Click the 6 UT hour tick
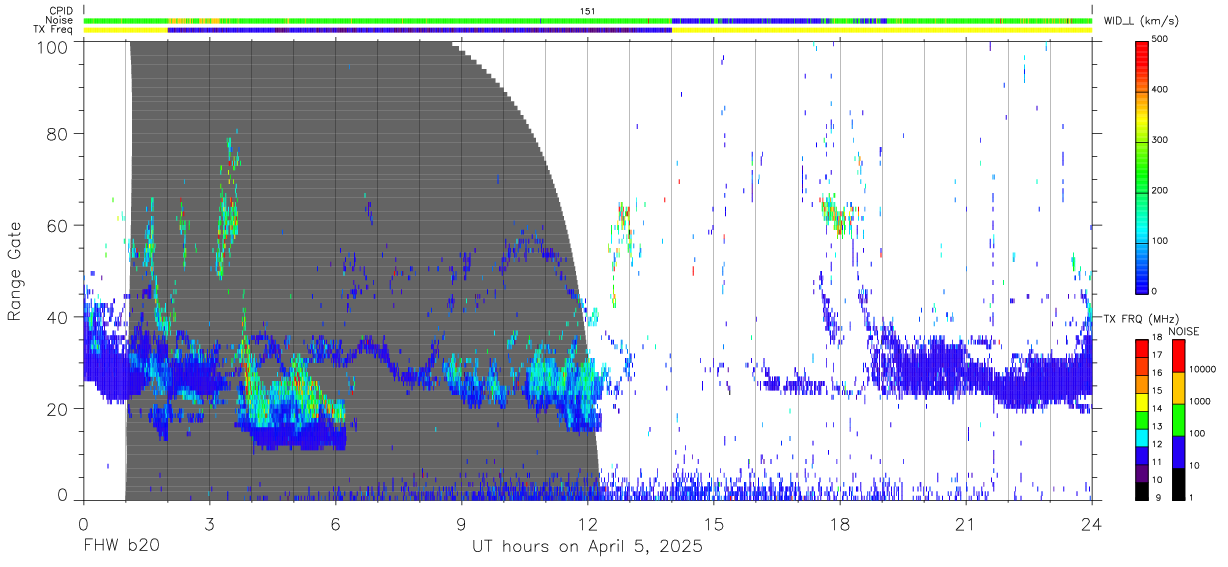Viewport: 1228px width, 567px height. (335, 523)
